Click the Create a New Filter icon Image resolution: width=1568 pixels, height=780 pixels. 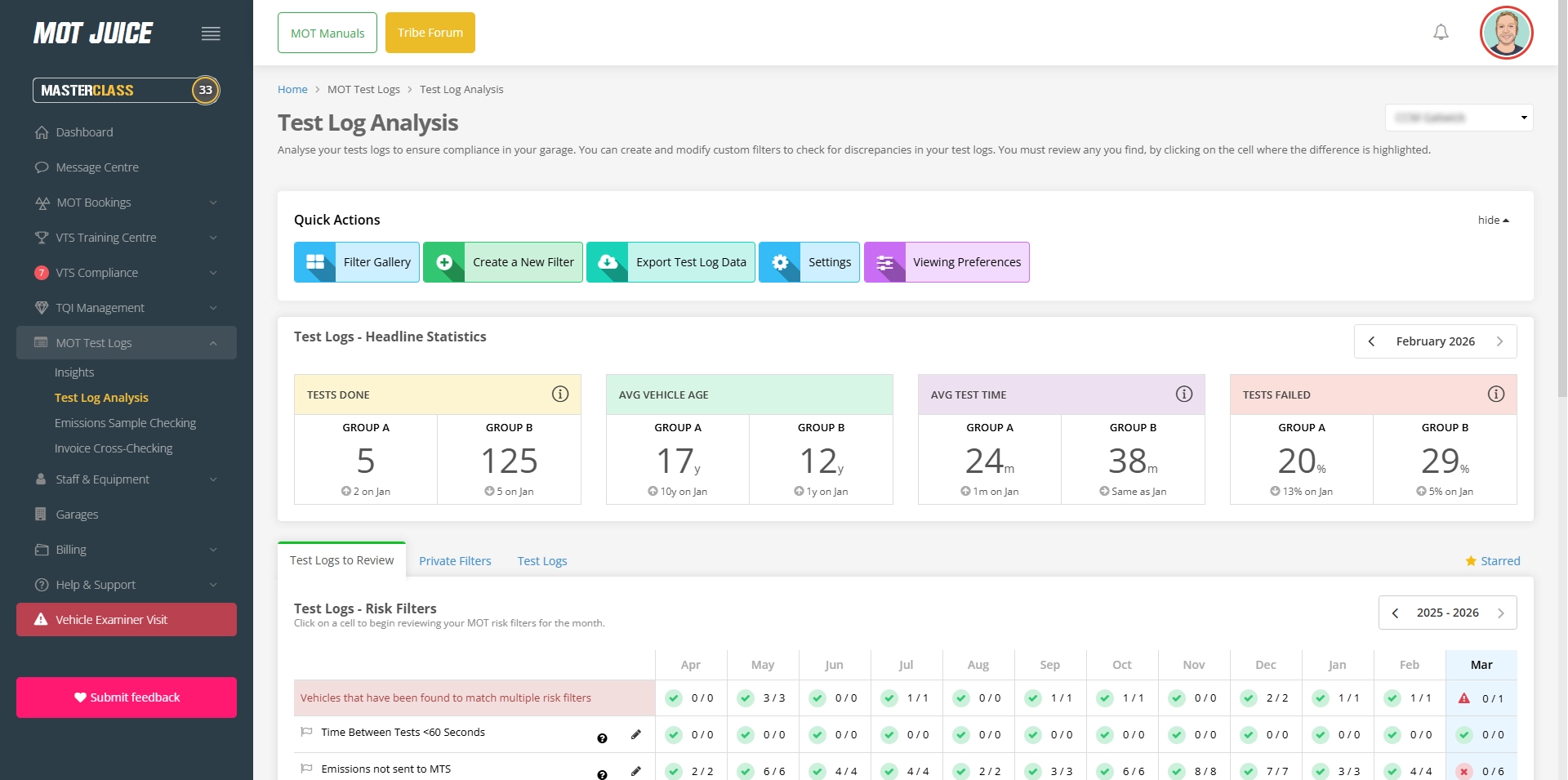444,262
